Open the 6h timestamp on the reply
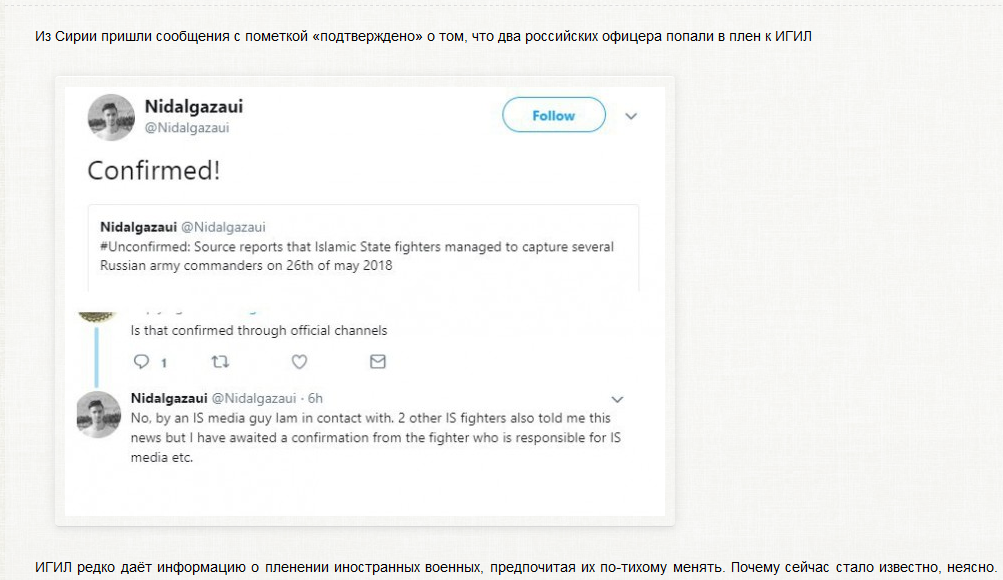 click(315, 398)
